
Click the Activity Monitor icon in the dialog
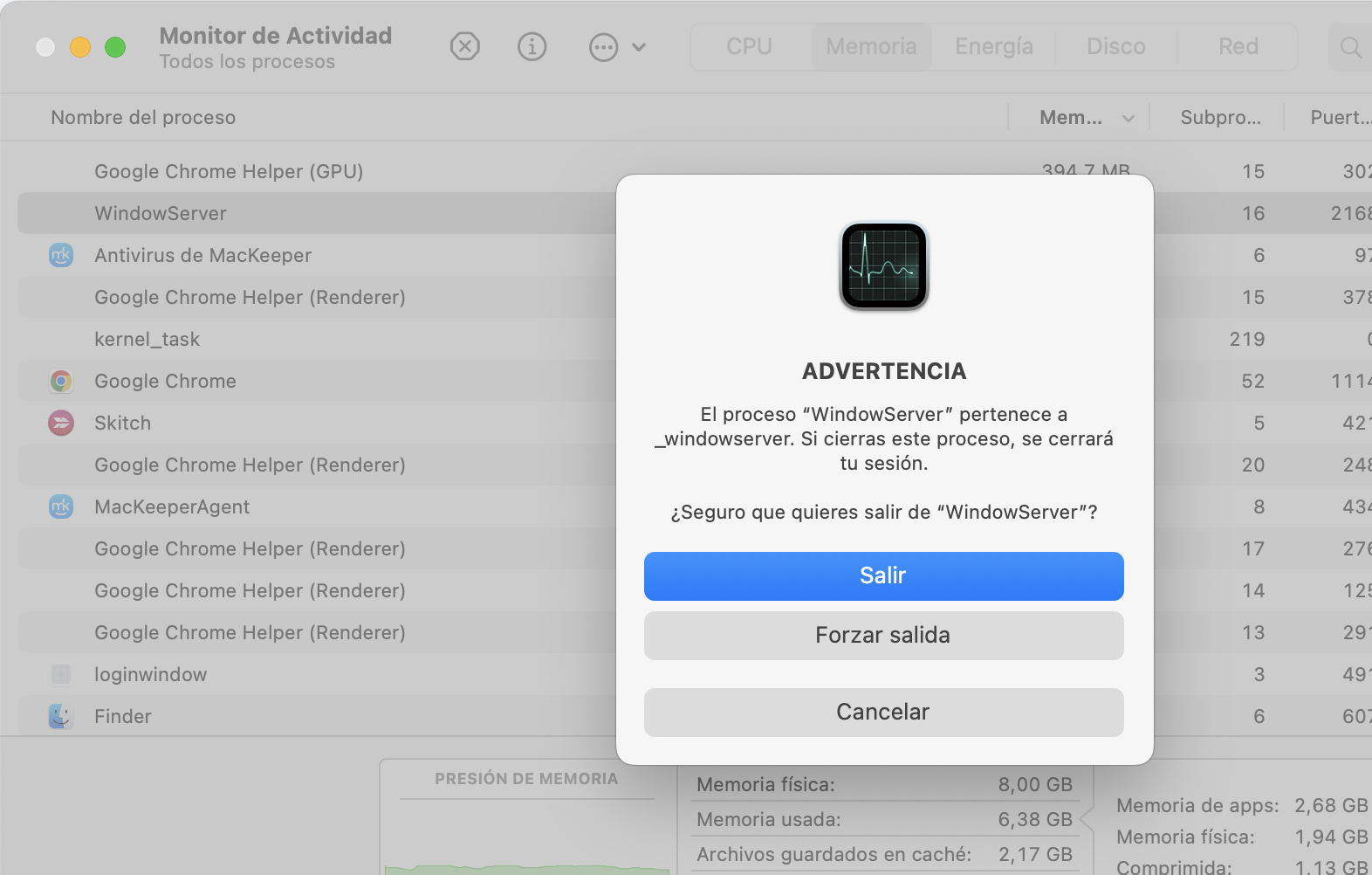[x=883, y=266]
